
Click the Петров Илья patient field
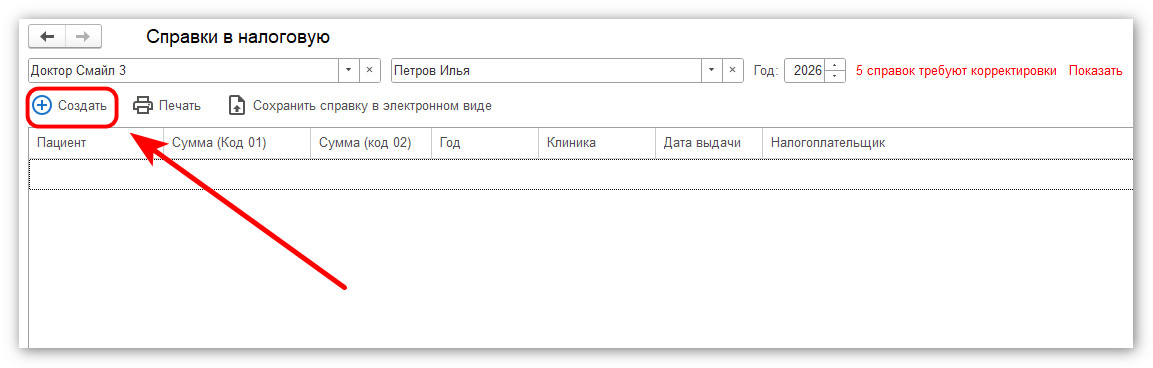click(x=546, y=71)
